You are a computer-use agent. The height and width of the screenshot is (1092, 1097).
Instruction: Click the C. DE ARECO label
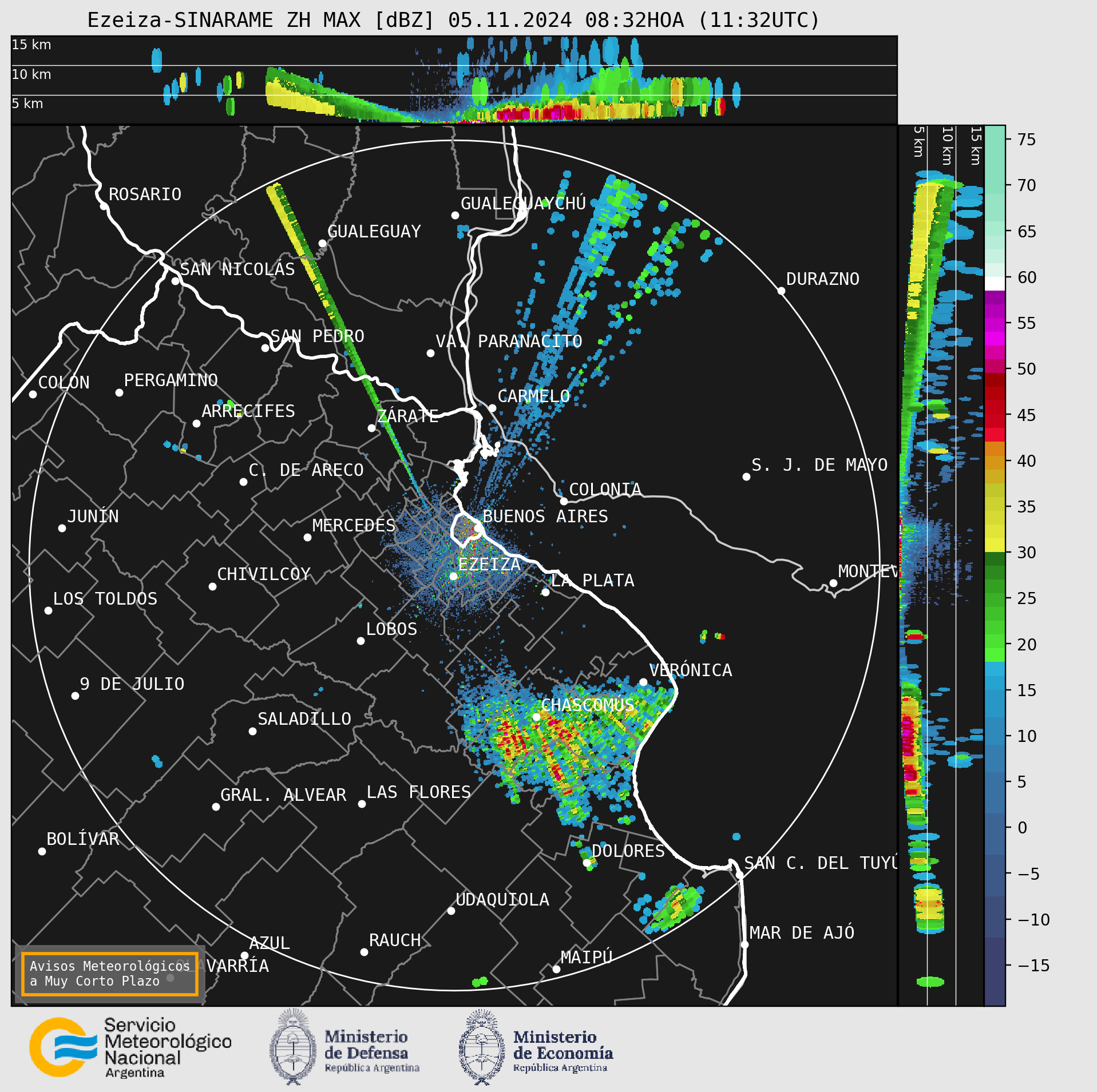[x=306, y=470]
